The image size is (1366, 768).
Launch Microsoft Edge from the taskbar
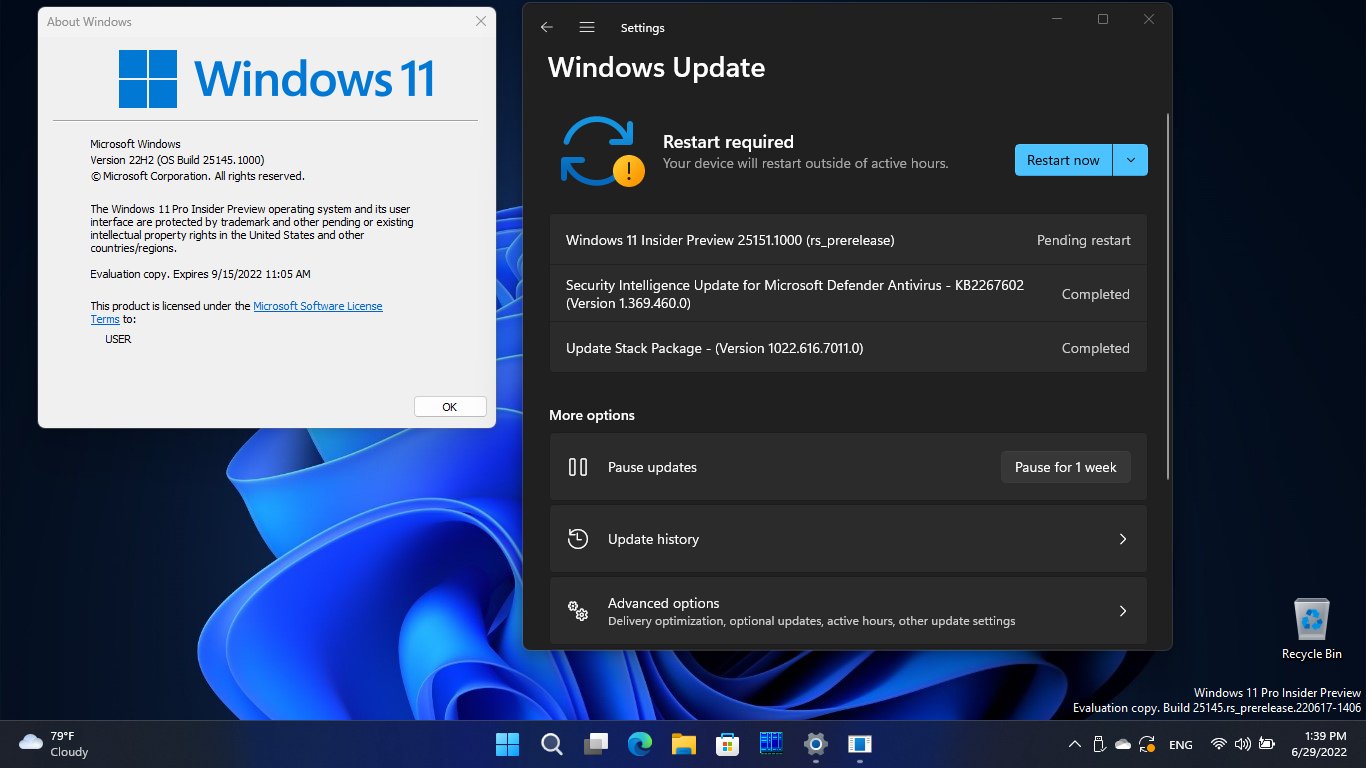coord(640,744)
